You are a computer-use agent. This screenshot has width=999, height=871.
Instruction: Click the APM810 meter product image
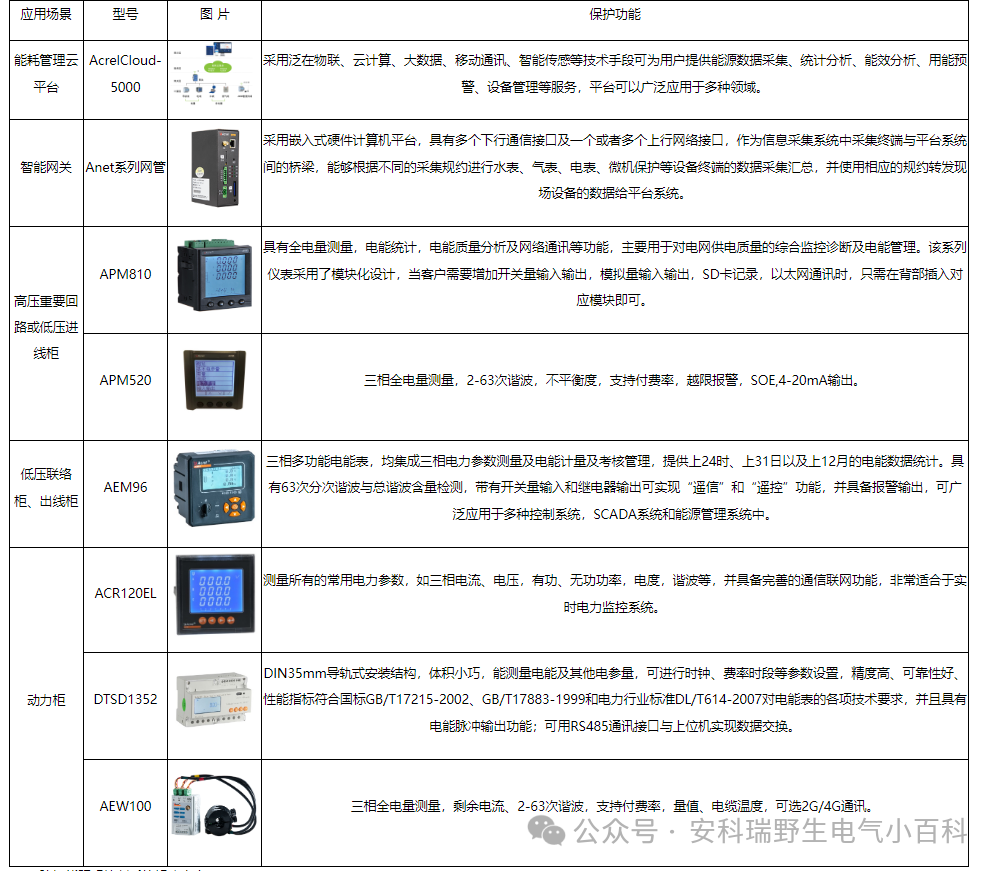tap(215, 275)
